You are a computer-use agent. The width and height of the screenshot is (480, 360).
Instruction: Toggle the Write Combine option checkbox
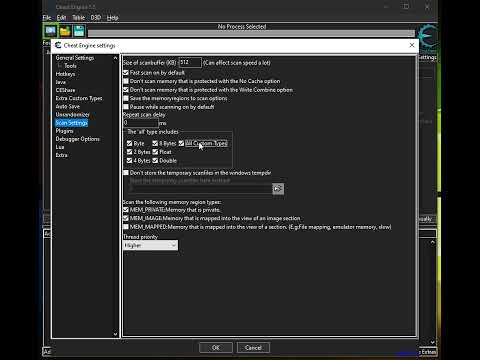[x=126, y=90]
